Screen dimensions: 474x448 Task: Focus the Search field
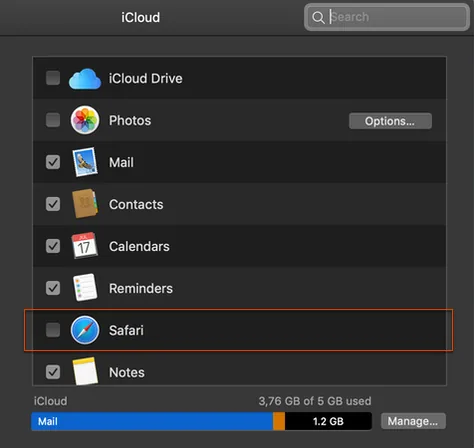coord(387,17)
